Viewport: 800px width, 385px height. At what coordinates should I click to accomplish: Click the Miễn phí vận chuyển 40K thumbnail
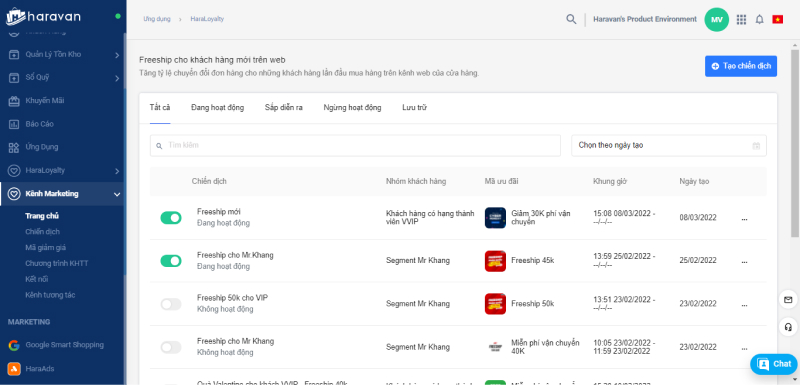point(495,347)
